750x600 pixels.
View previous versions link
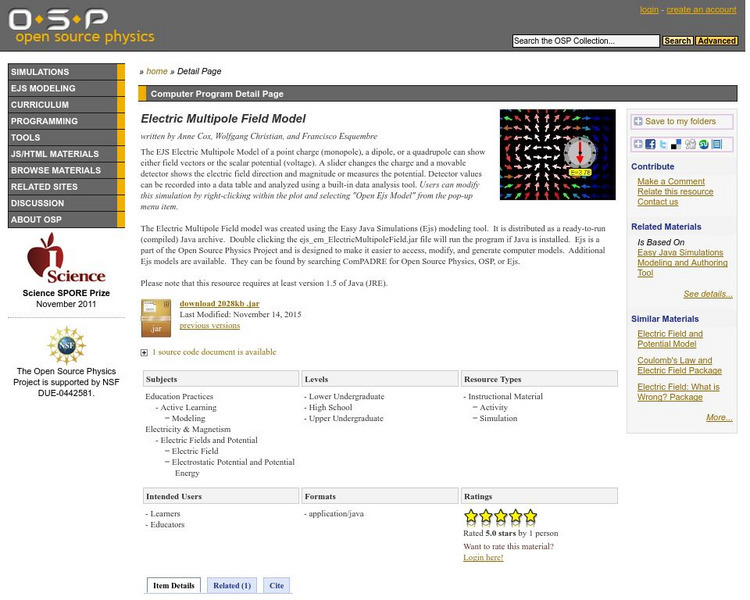coord(210,325)
